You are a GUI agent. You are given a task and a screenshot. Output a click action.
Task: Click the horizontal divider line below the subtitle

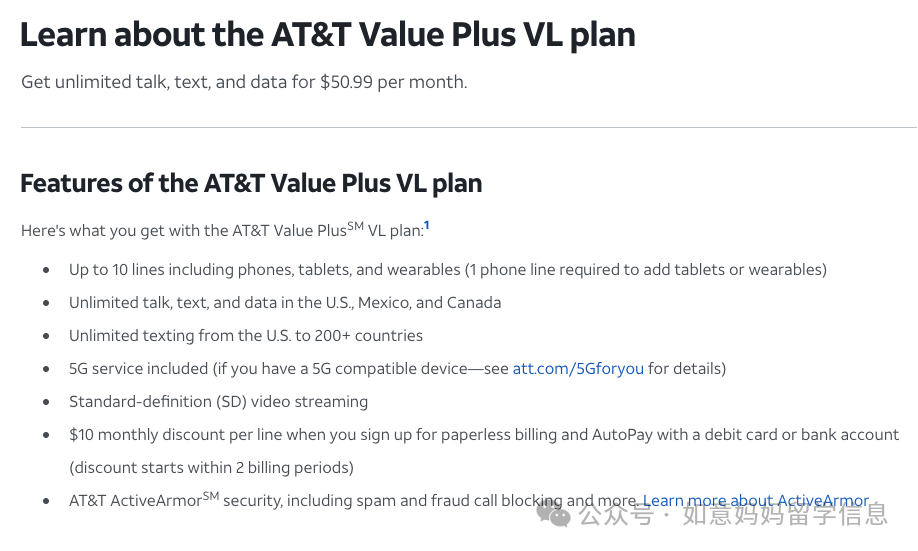click(x=469, y=127)
